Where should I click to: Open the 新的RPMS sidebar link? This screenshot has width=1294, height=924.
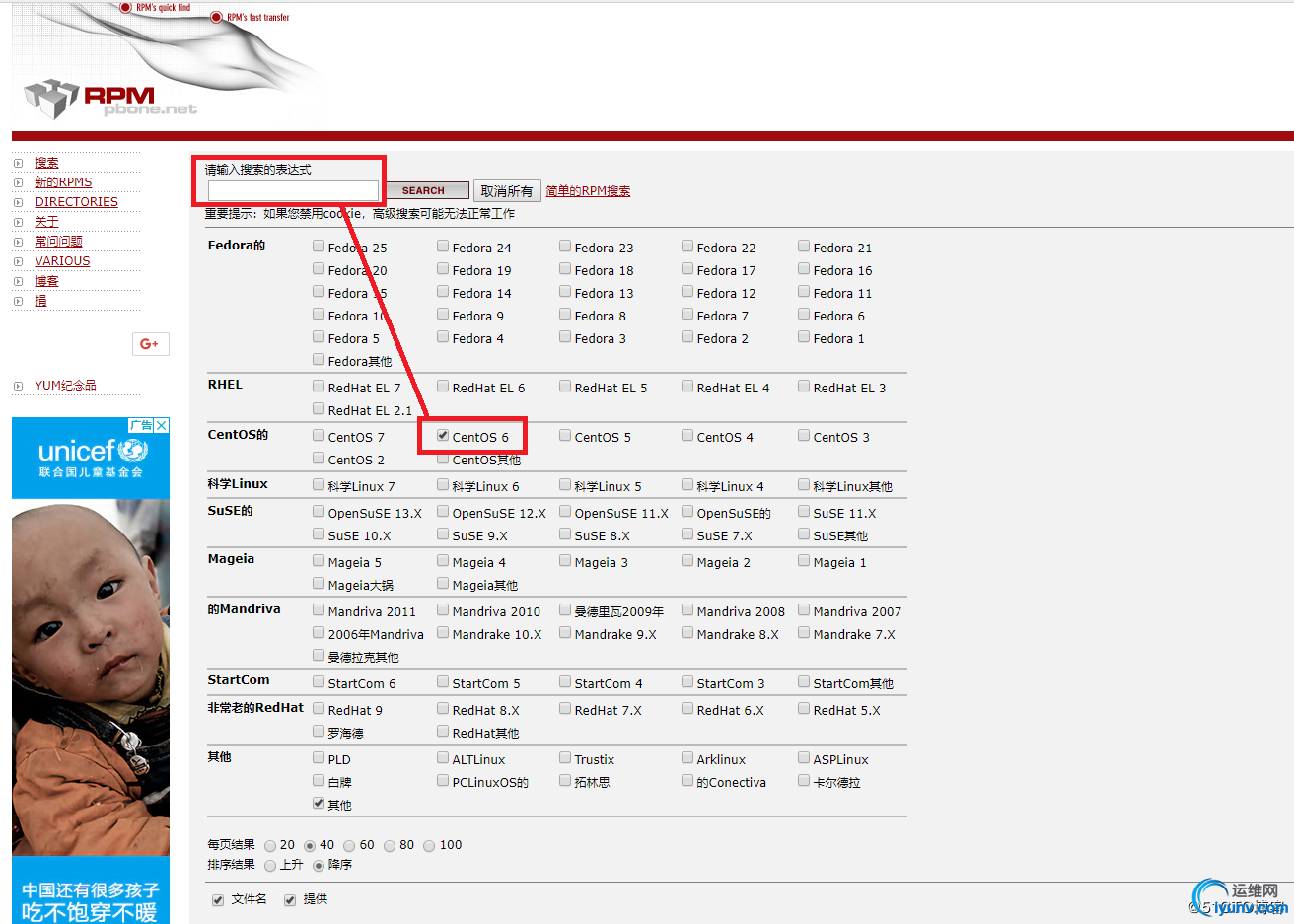pos(63,182)
